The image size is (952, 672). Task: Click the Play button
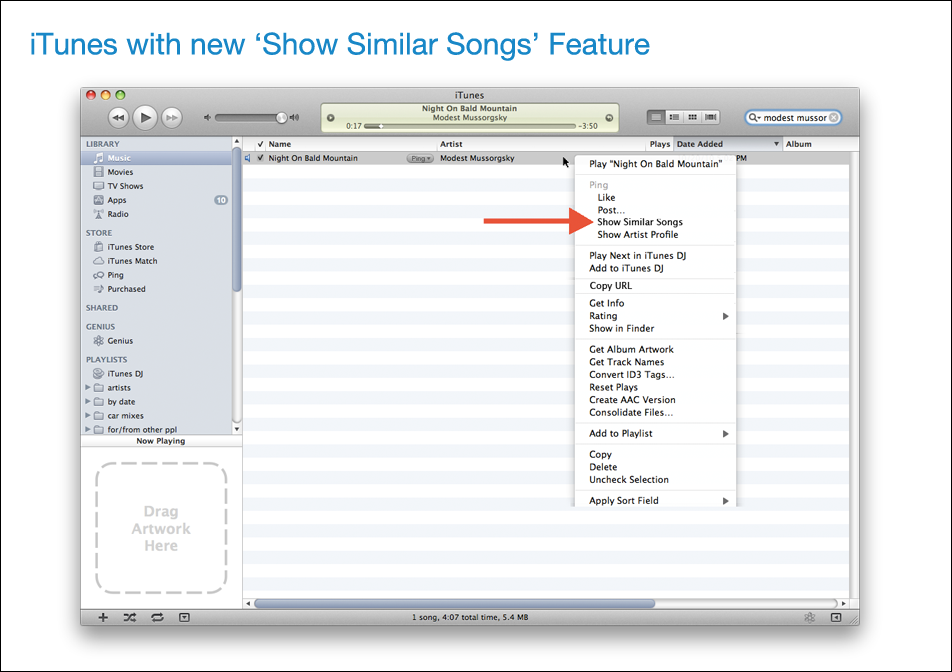coord(145,117)
